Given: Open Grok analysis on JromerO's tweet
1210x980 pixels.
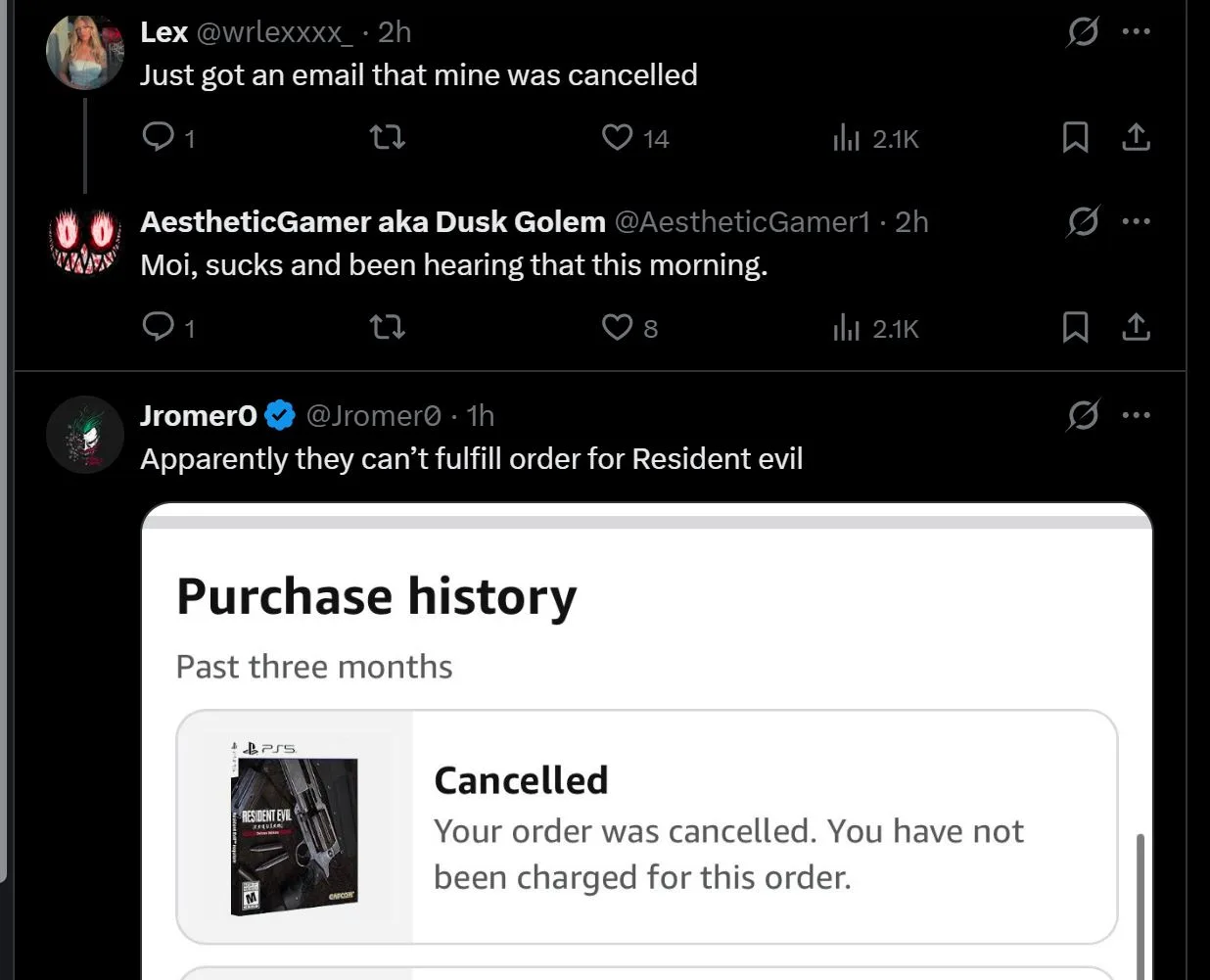Looking at the screenshot, I should point(1082,415).
